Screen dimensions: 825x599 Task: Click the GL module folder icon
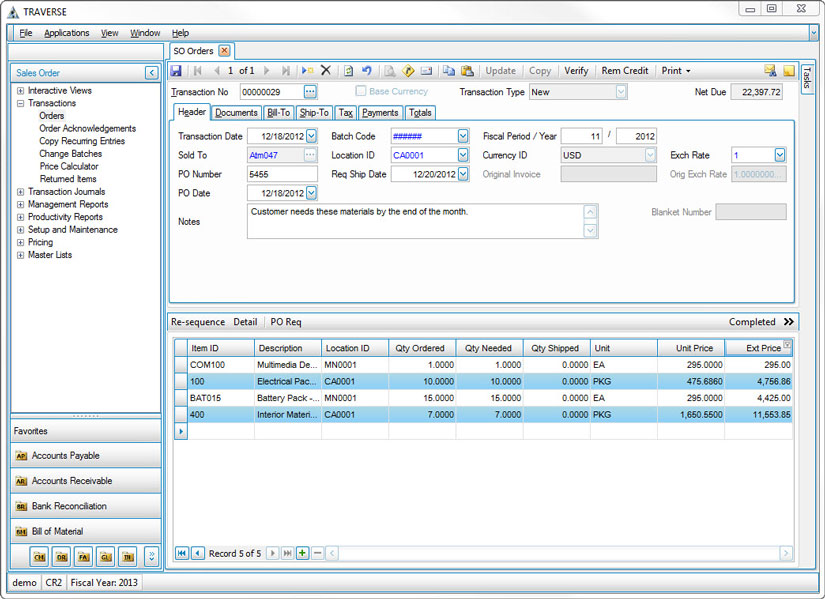pos(106,557)
